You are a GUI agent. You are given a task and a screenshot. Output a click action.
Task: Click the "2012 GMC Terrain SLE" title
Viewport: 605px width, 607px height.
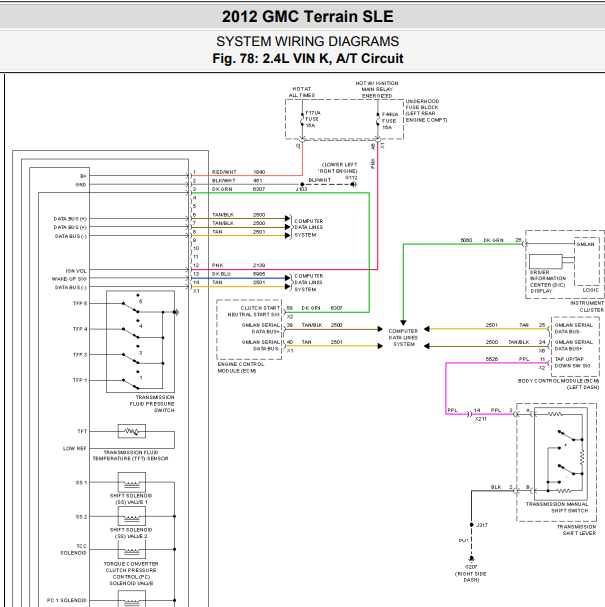[x=307, y=17]
